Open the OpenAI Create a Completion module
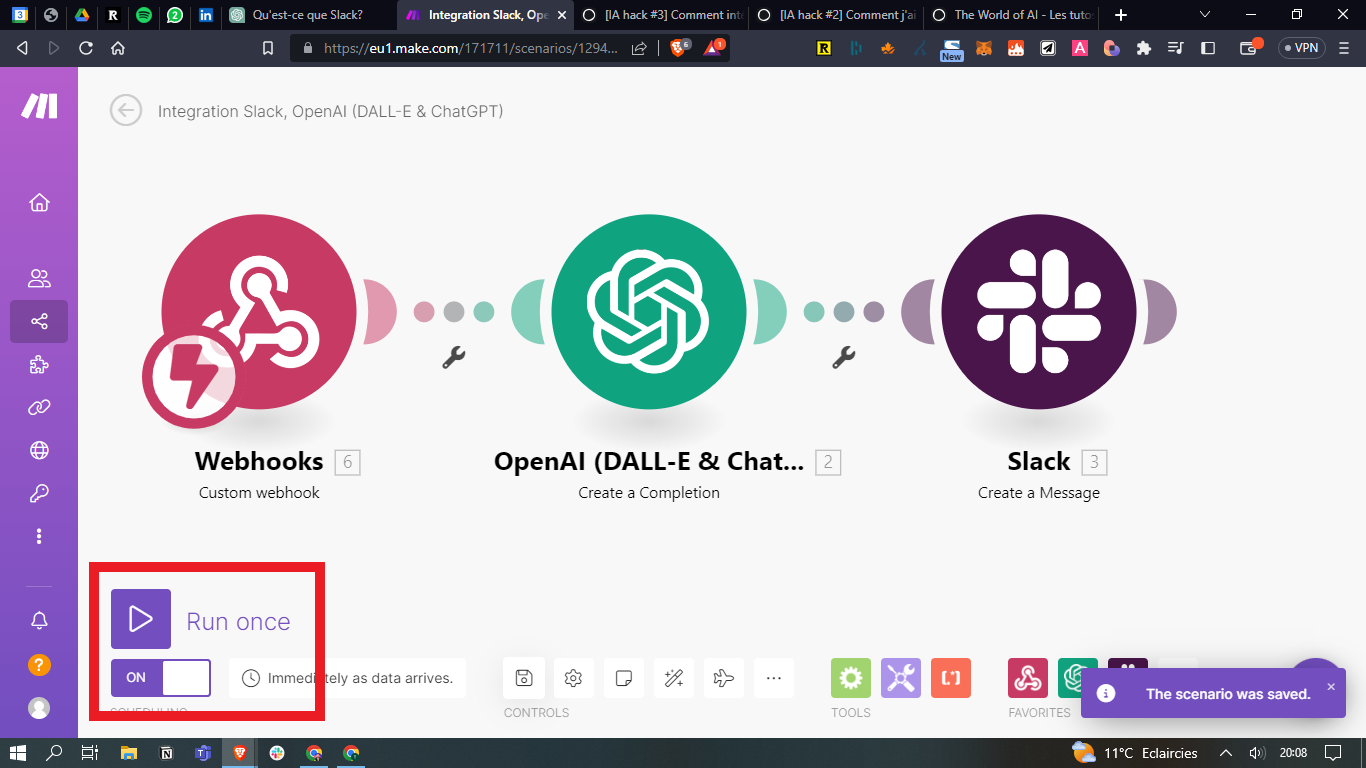This screenshot has width=1366, height=768. (648, 311)
